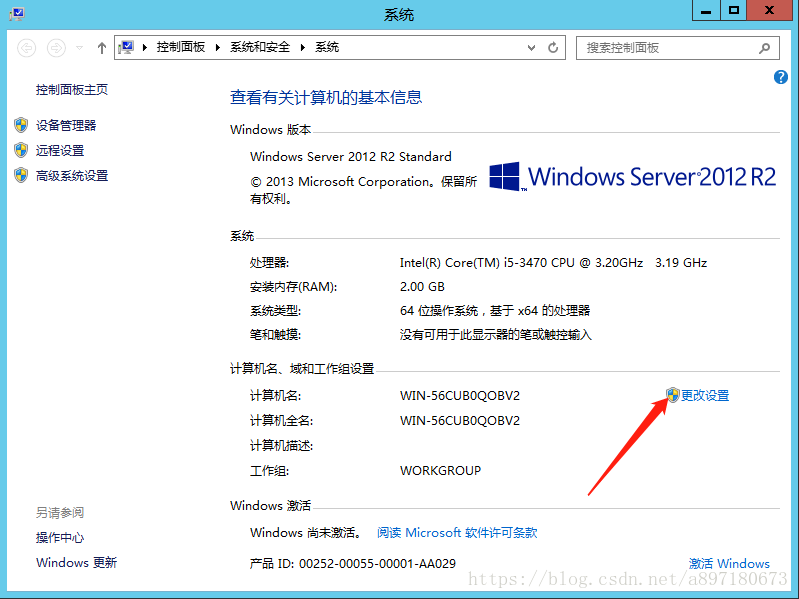This screenshot has width=799, height=599.
Task: Click 更改设置 link
Action: click(x=705, y=395)
